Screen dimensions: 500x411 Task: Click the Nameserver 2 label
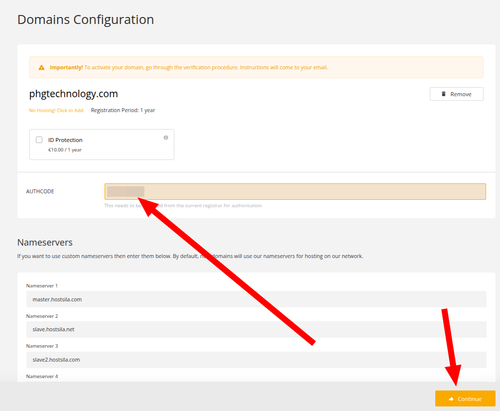42,316
